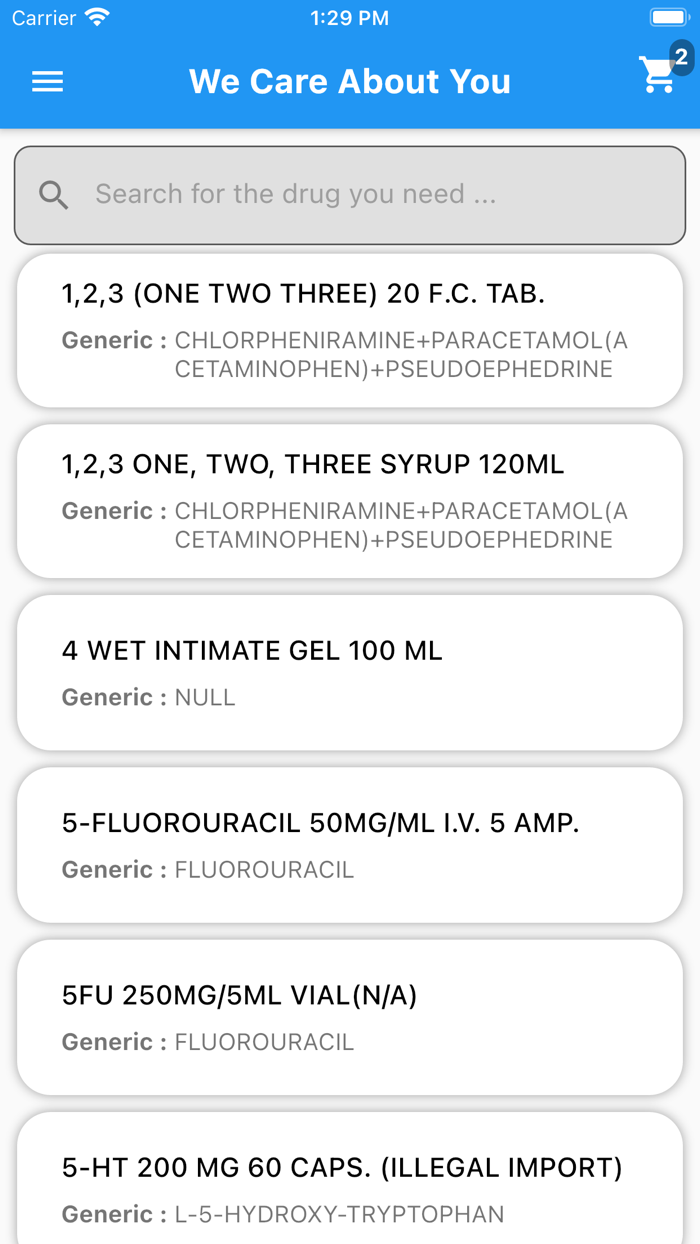
Task: Tap the 1:29 PM status bar clock
Action: [x=350, y=18]
